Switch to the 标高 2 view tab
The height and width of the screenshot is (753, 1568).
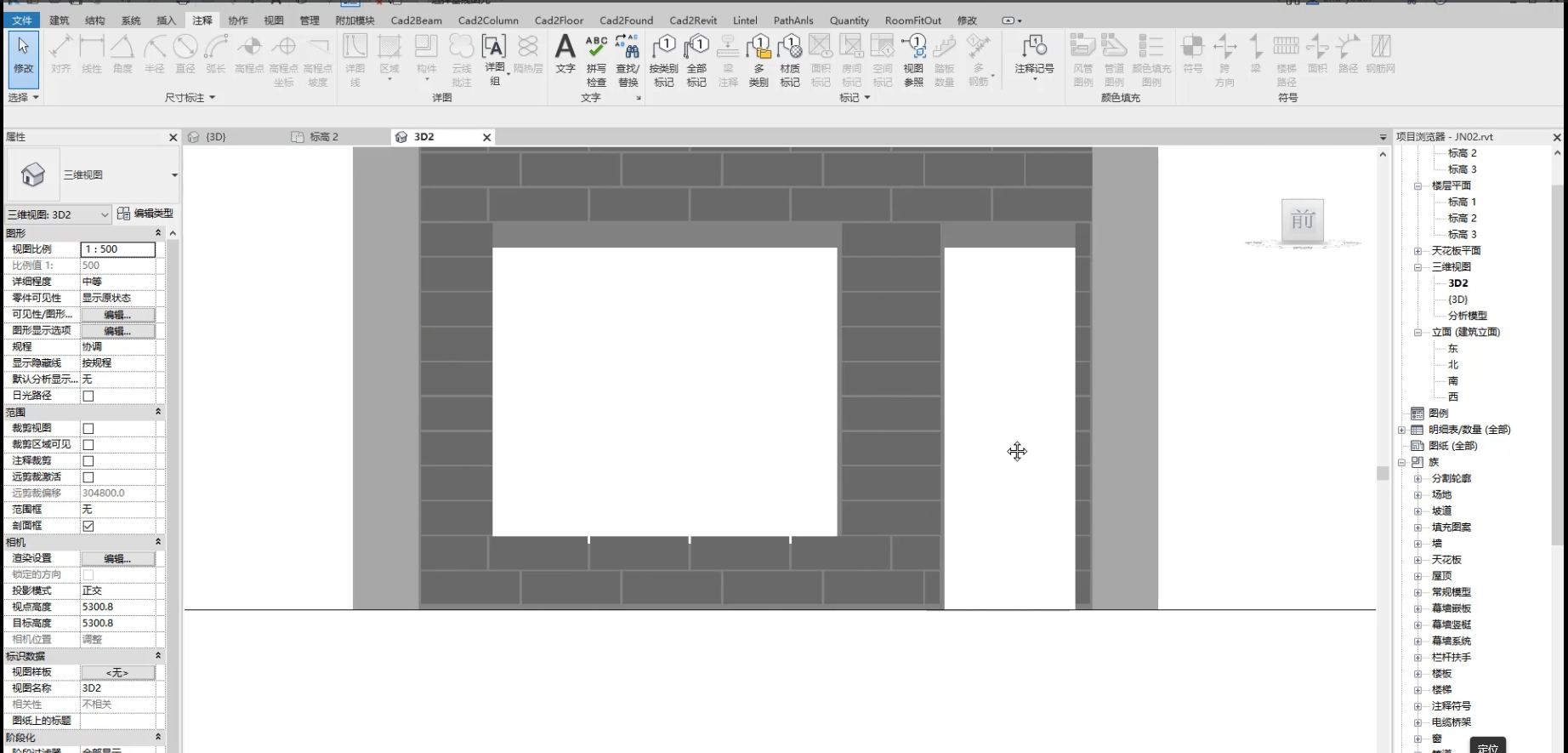pyautogui.click(x=323, y=137)
